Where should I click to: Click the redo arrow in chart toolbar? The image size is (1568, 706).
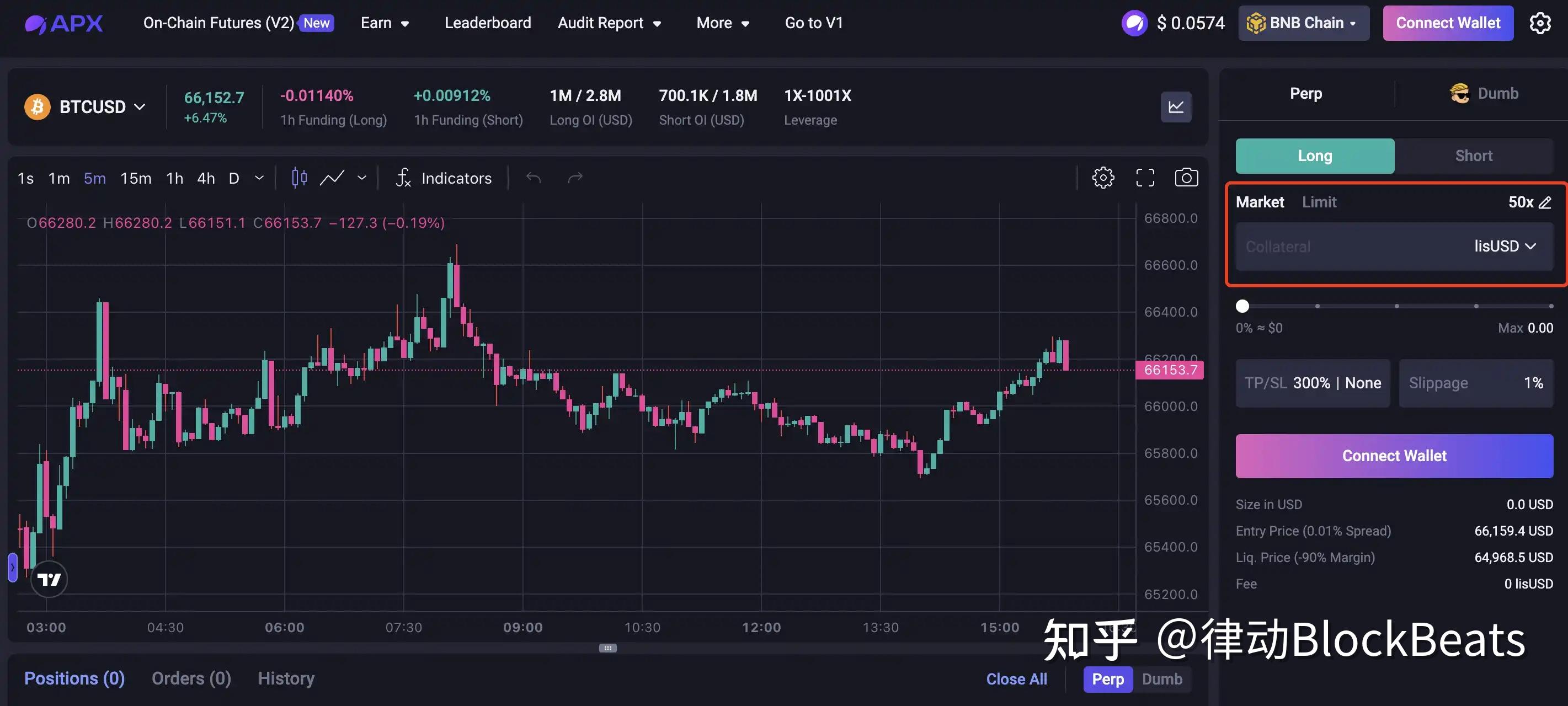[x=575, y=178]
